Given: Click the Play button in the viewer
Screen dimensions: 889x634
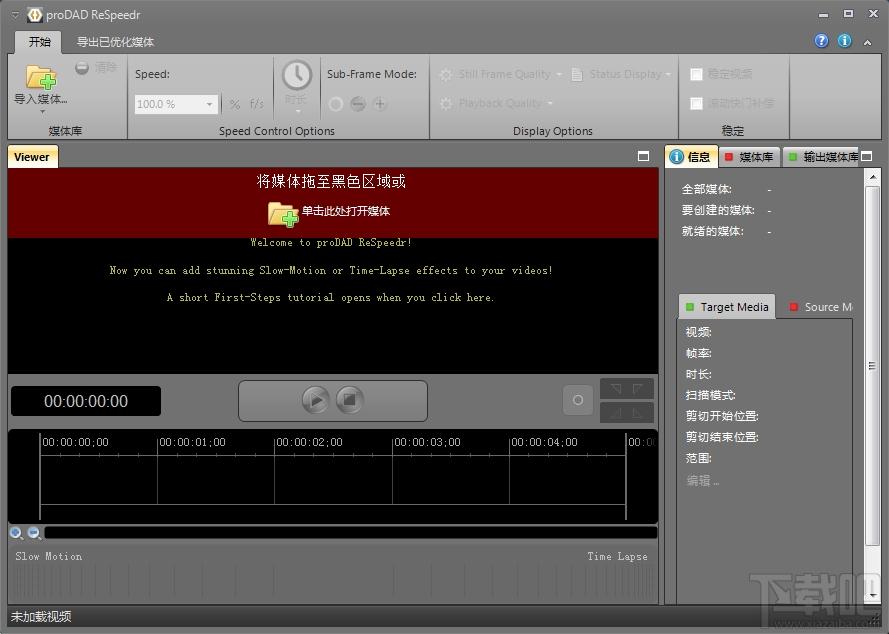Looking at the screenshot, I should click(315, 400).
